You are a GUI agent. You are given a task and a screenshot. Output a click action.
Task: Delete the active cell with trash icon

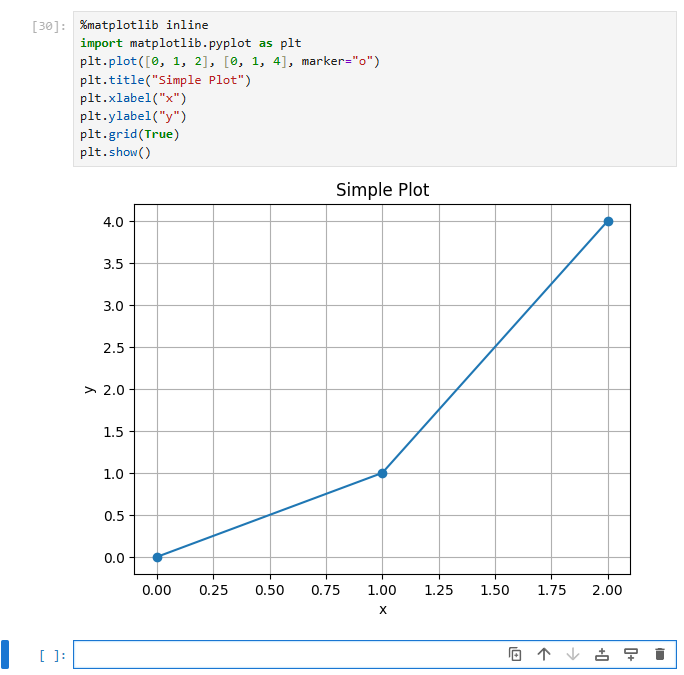point(659,654)
